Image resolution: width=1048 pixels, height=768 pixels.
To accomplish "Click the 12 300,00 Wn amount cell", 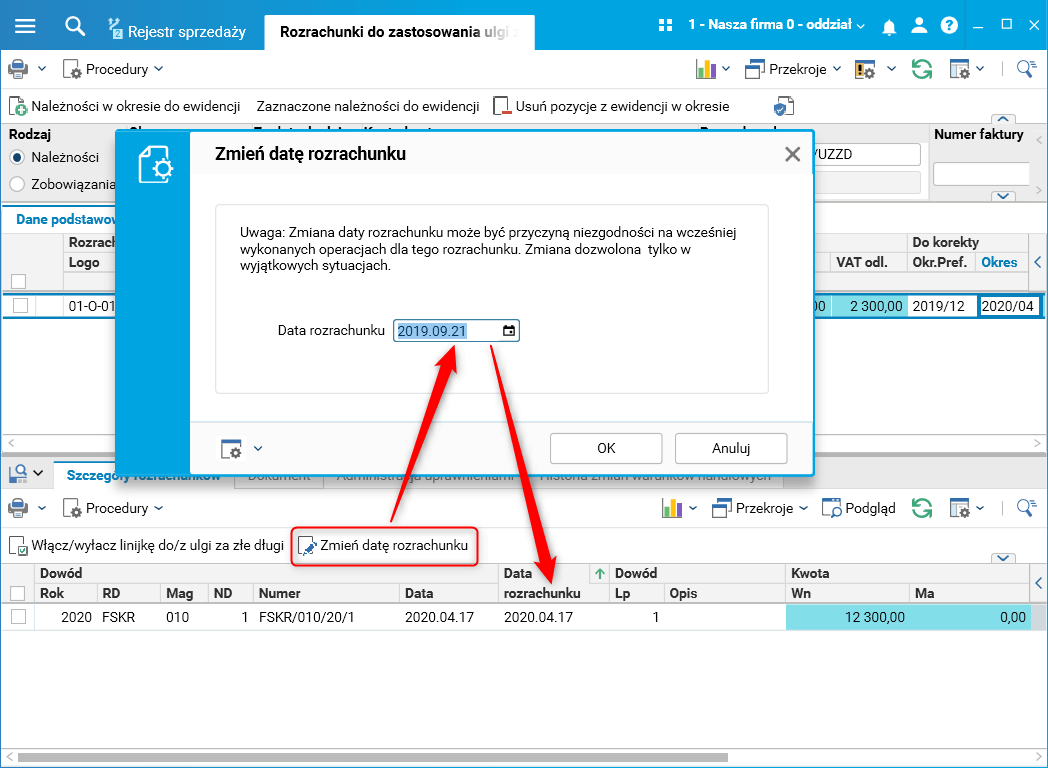I will click(x=847, y=617).
